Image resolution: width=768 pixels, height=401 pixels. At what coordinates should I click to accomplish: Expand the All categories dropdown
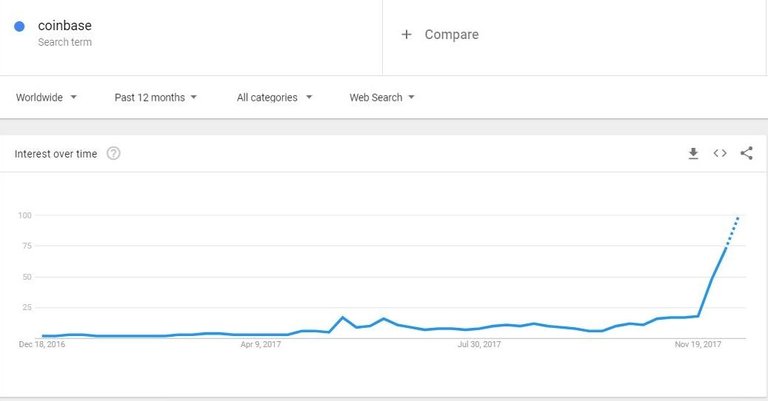tap(274, 97)
